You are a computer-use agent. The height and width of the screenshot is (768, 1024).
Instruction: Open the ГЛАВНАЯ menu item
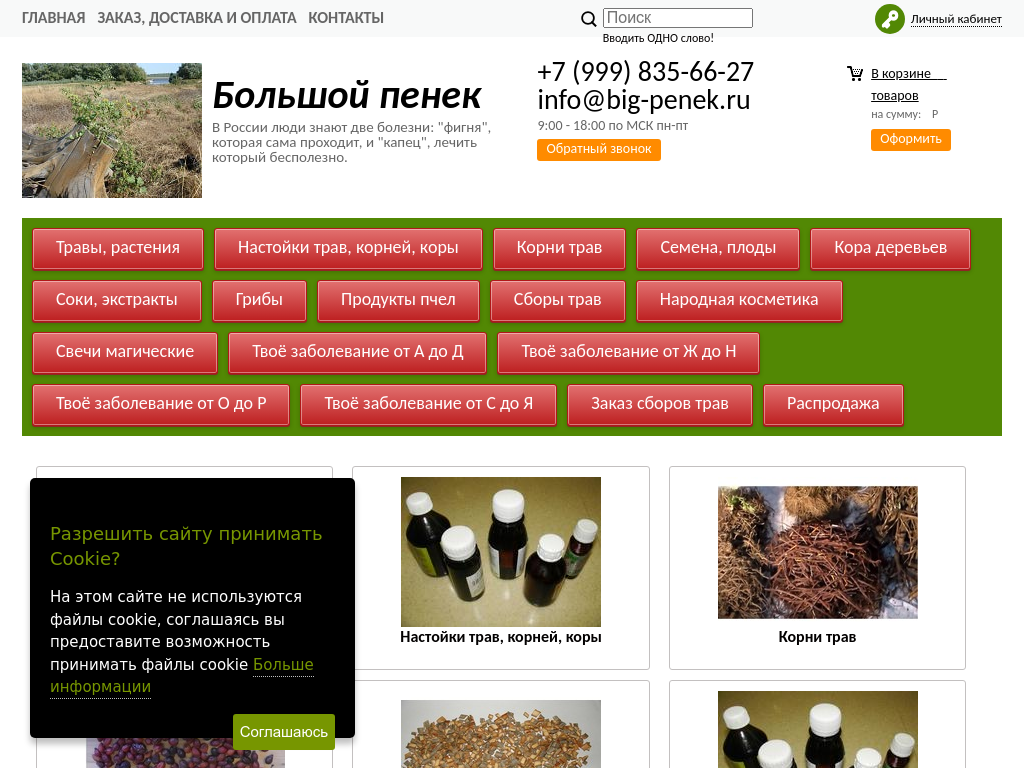(x=54, y=18)
